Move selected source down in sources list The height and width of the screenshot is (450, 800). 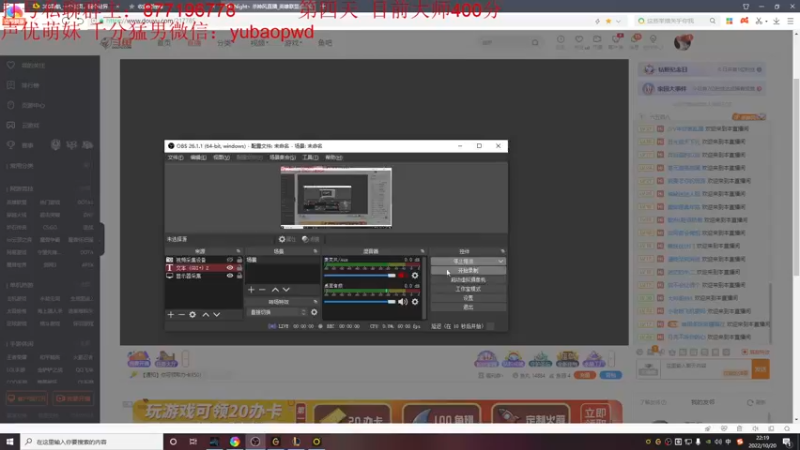(x=217, y=314)
